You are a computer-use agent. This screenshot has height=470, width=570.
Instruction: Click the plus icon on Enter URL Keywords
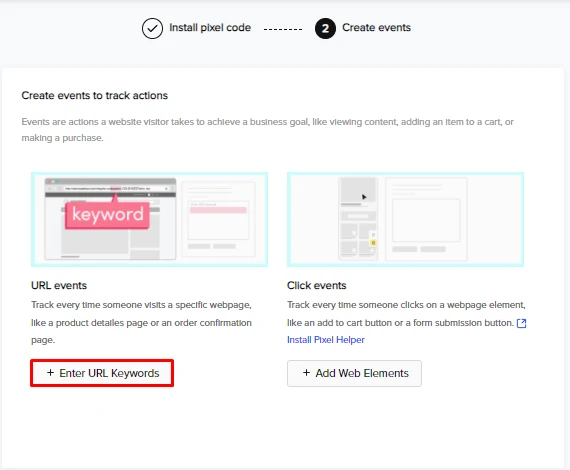pos(51,373)
